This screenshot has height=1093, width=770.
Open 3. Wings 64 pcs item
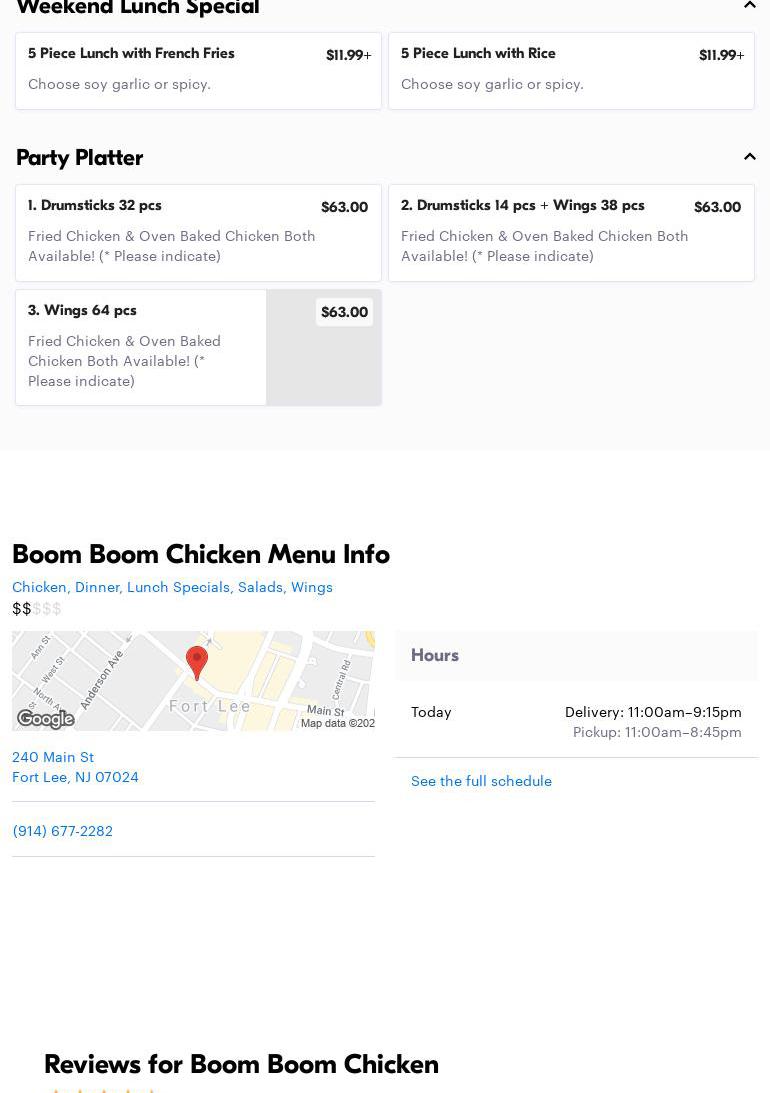[140, 347]
